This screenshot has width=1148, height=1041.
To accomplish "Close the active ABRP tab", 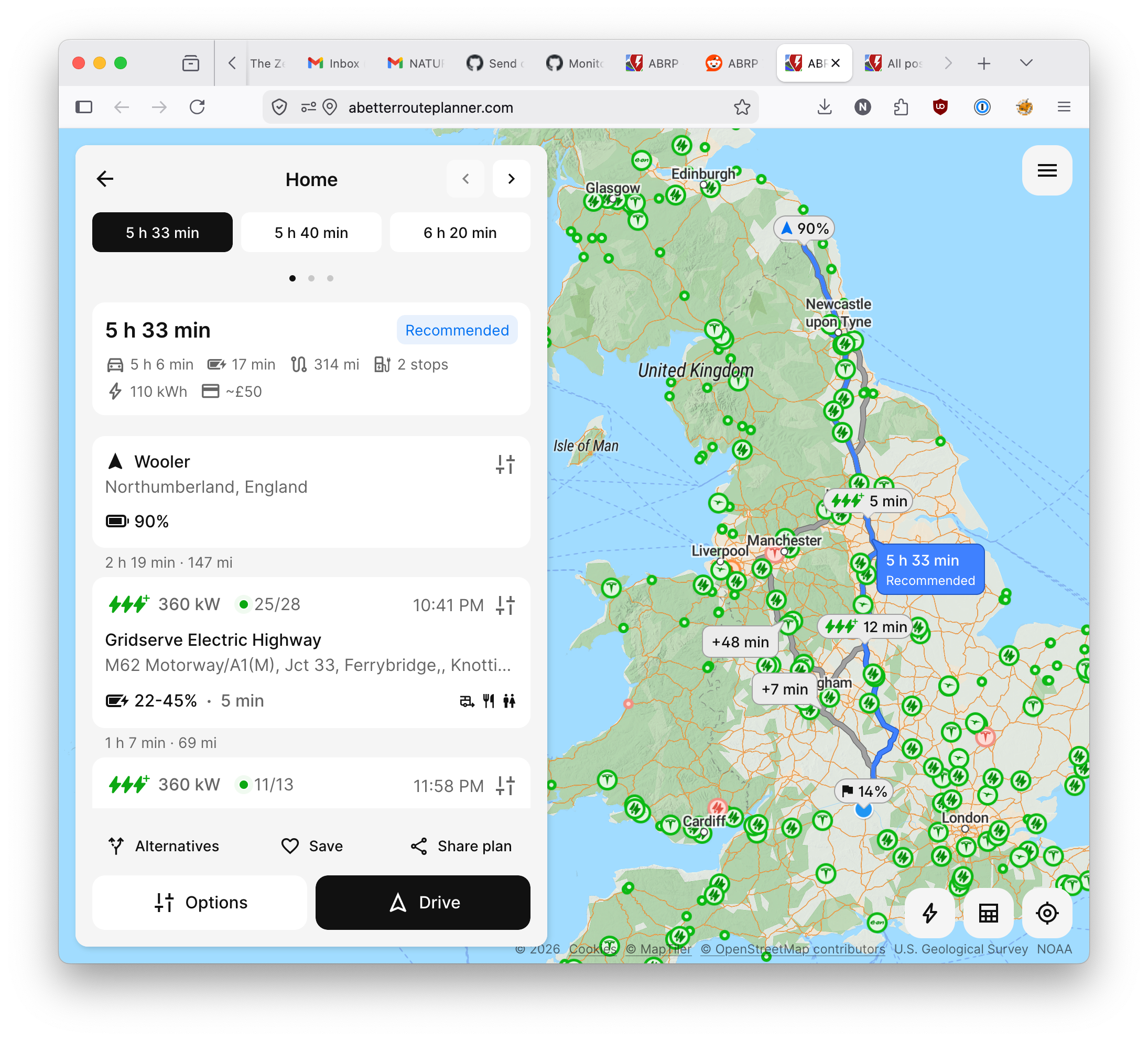I will pos(836,63).
